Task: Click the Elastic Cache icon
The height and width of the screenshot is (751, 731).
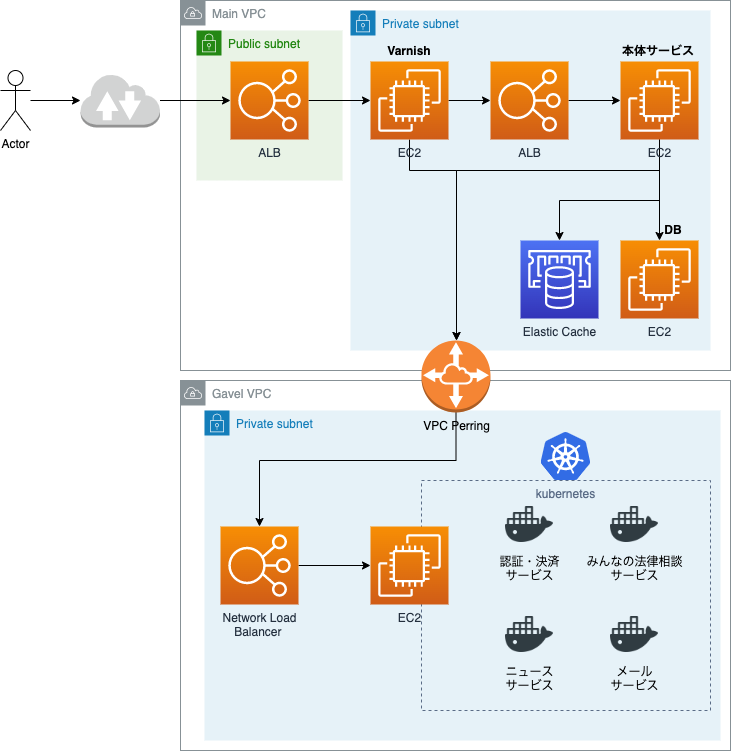Action: point(560,280)
